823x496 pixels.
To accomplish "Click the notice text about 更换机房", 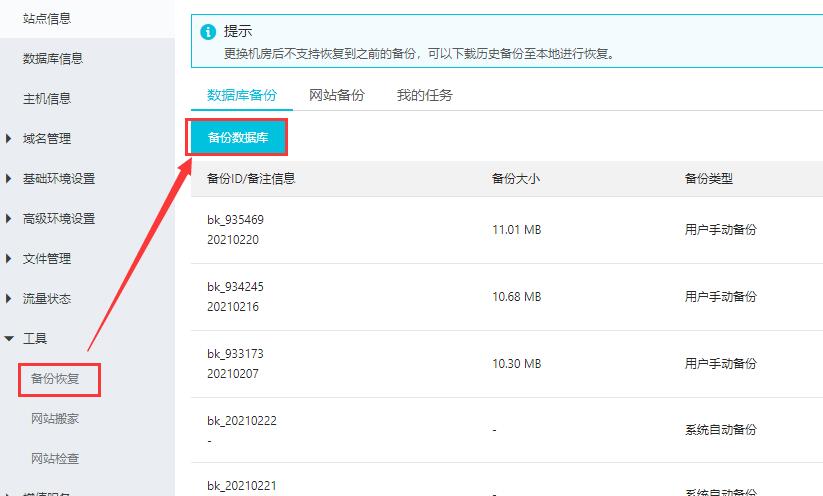I will coord(419,54).
